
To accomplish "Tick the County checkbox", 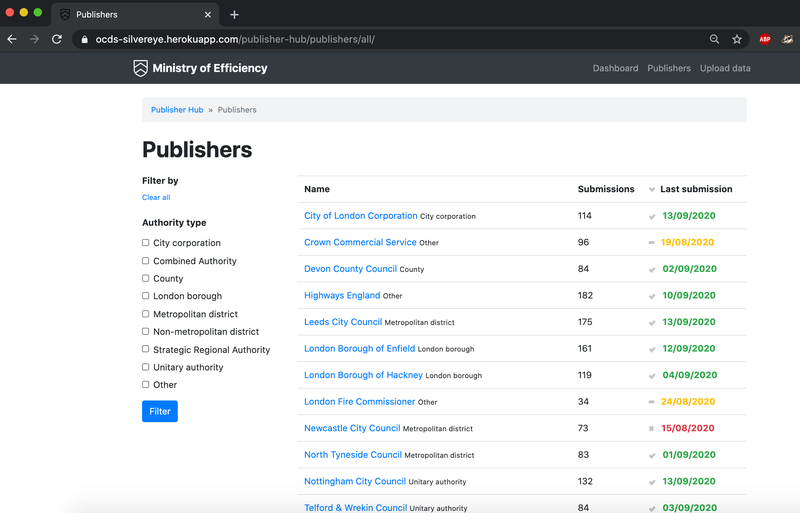I will (145, 278).
